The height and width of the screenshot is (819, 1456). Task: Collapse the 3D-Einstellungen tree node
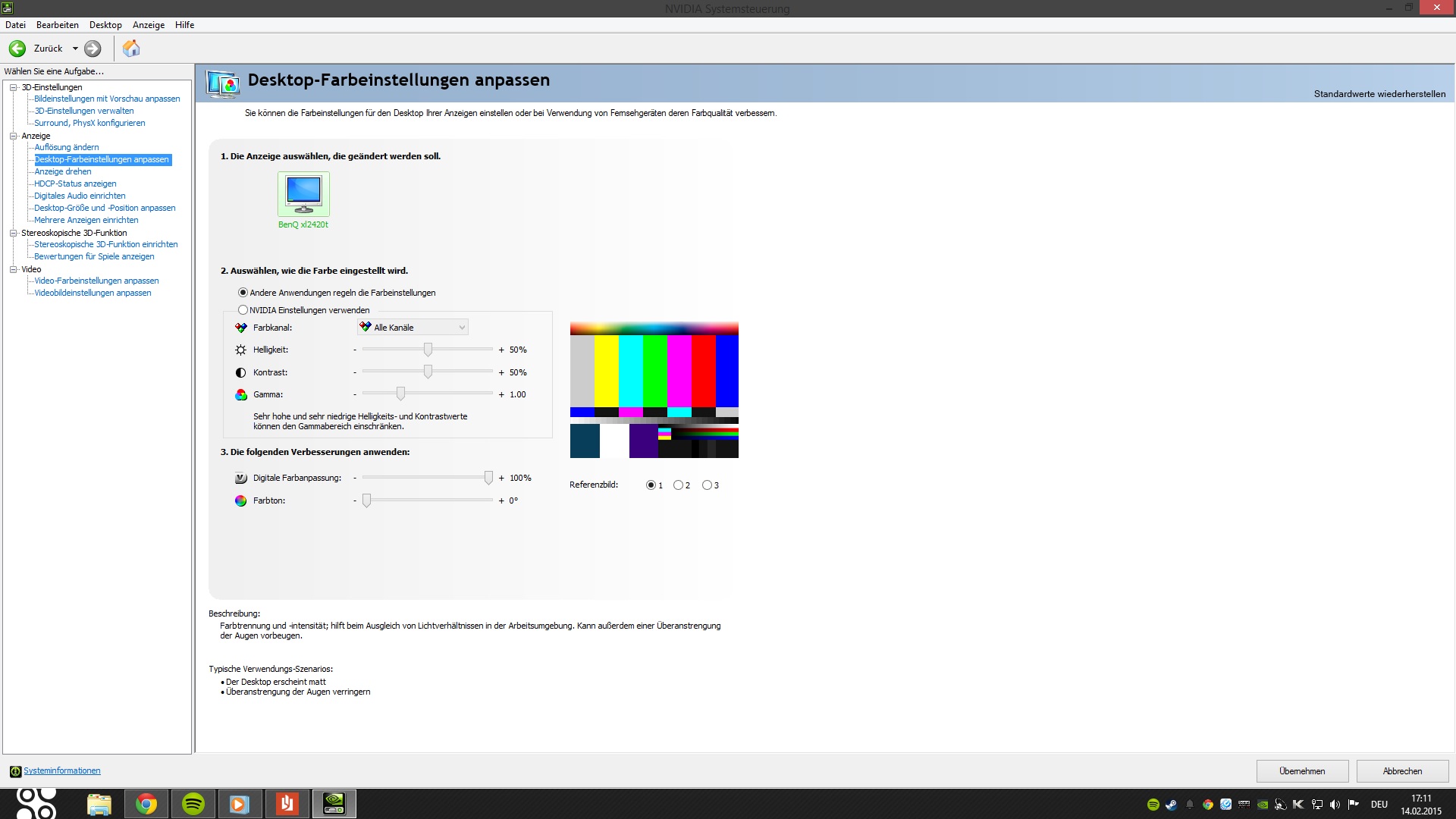click(13, 87)
